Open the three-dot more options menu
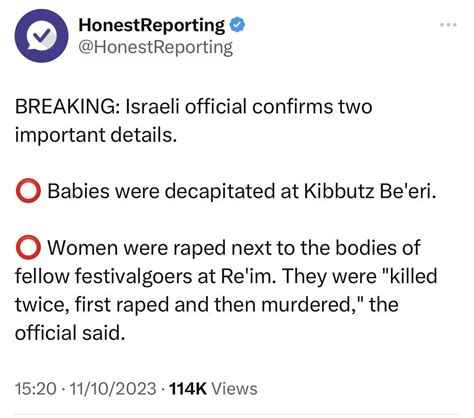The image size is (474, 418). pyautogui.click(x=448, y=25)
